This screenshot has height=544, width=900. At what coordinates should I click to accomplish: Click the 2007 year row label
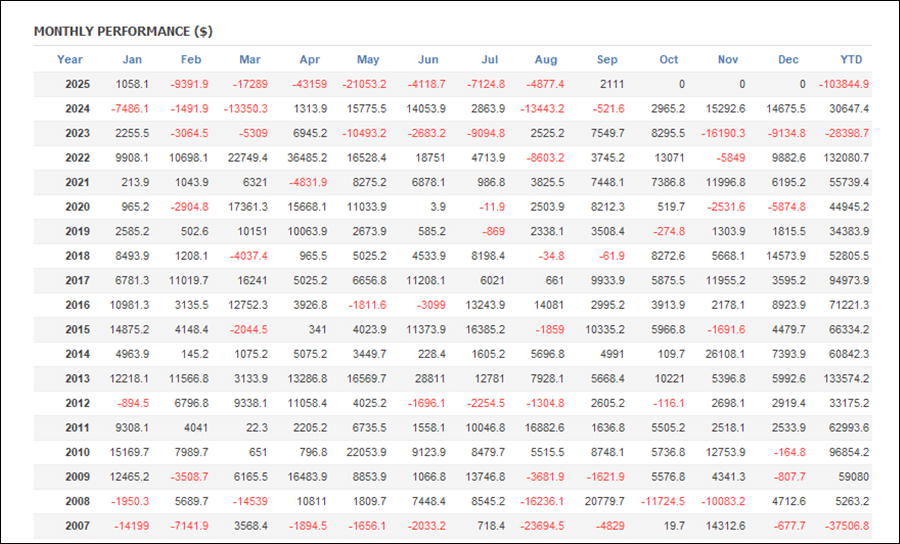tap(77, 526)
